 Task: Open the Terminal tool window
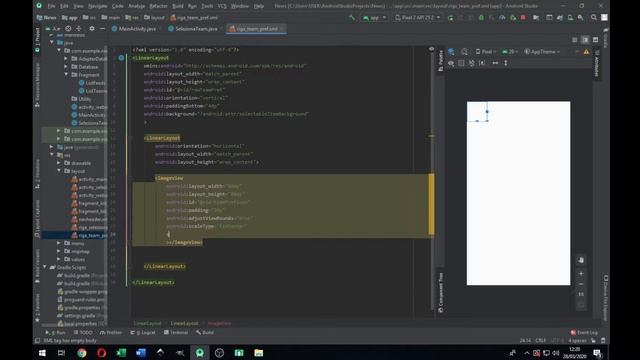[x=176, y=333]
